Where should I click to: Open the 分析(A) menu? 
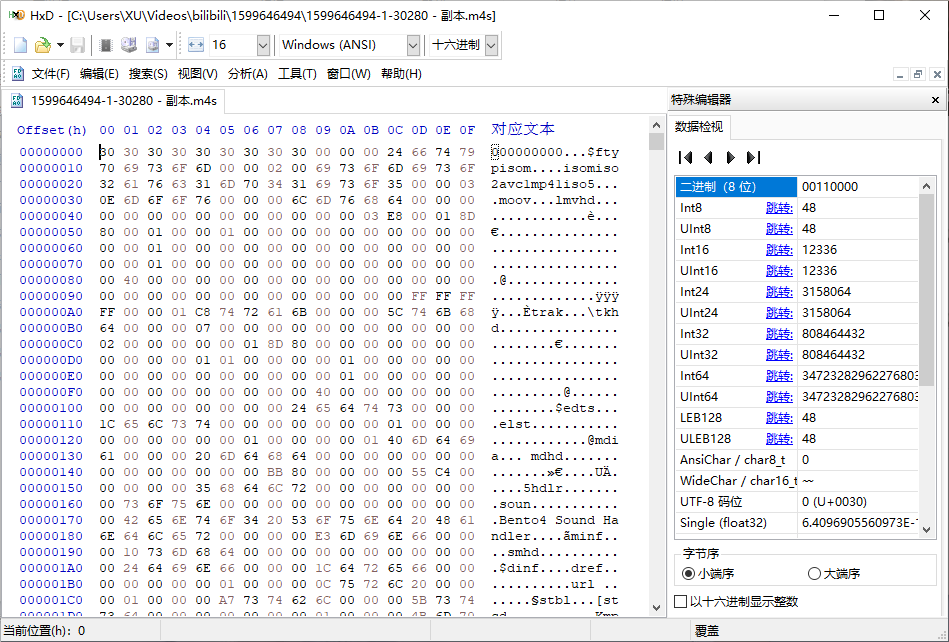[247, 74]
